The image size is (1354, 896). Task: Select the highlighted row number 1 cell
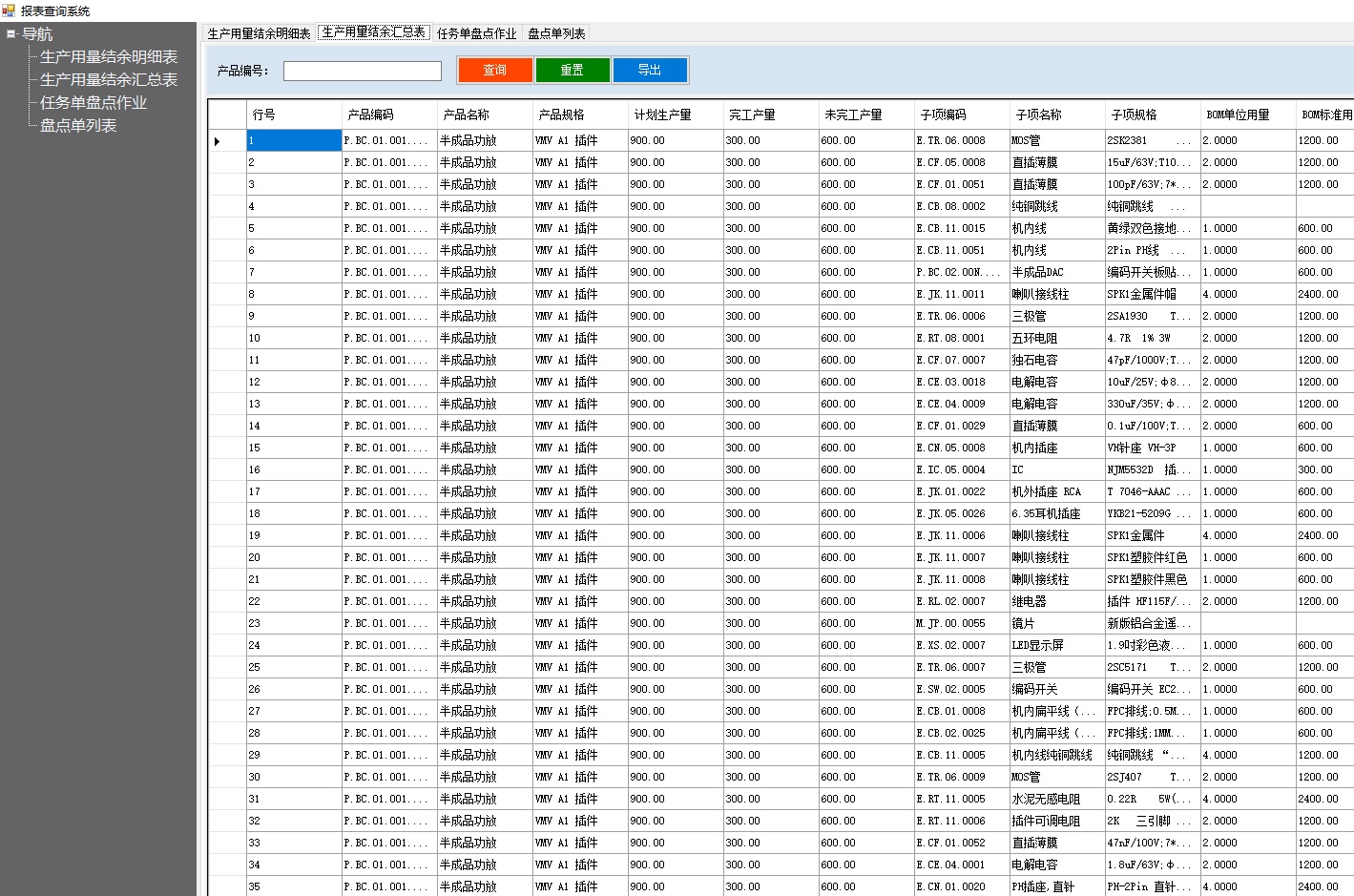[x=294, y=141]
